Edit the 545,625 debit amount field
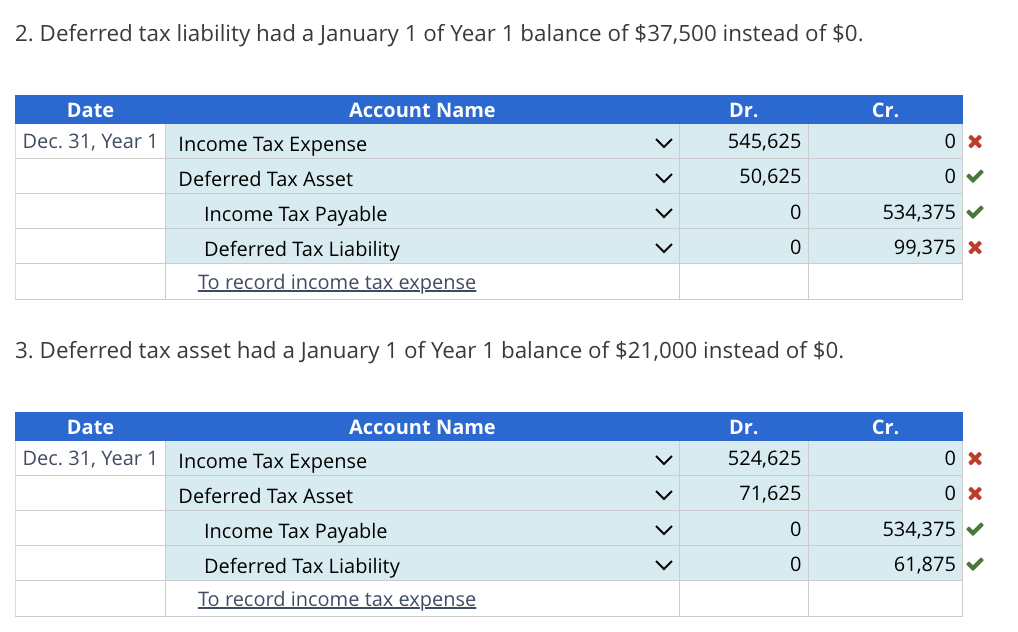 click(x=744, y=143)
